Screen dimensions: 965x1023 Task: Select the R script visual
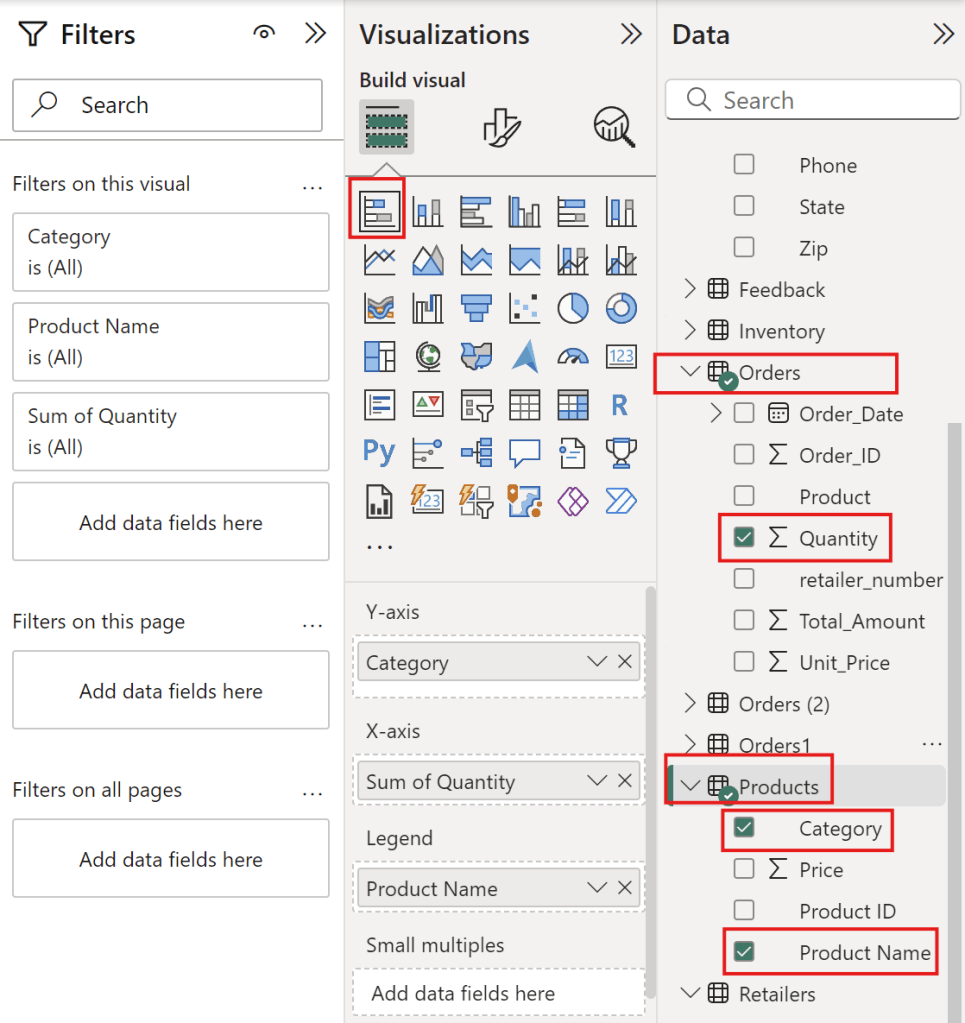point(620,404)
